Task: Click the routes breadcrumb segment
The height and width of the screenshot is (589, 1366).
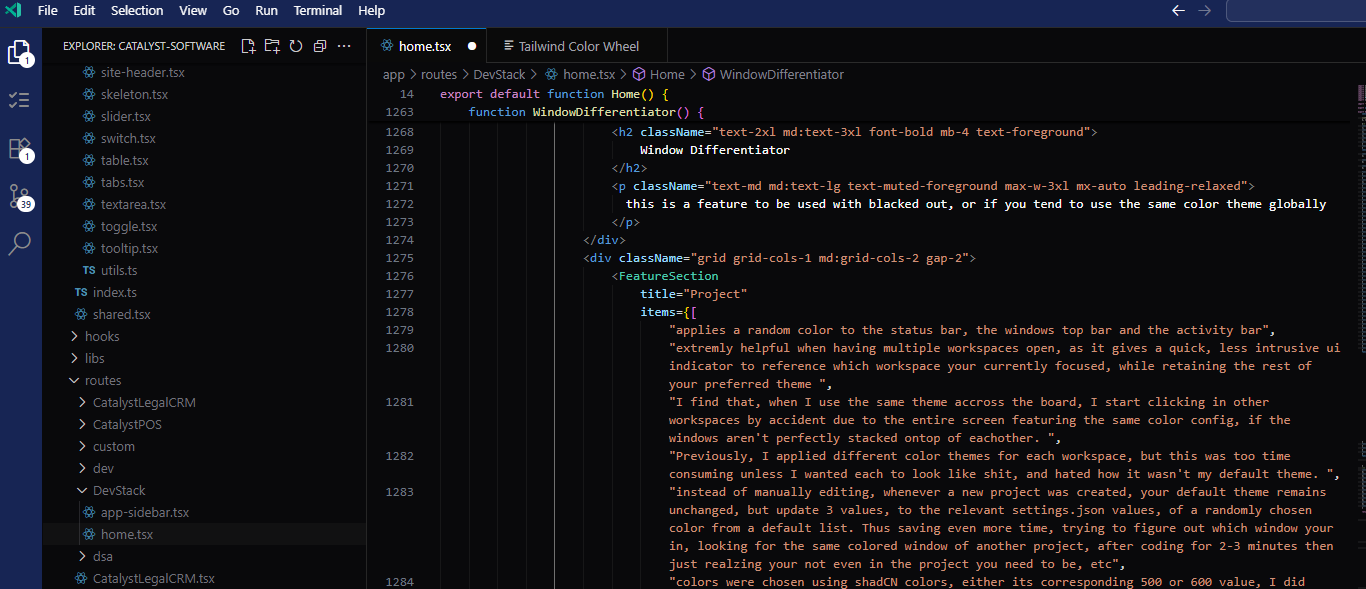Action: 438,74
